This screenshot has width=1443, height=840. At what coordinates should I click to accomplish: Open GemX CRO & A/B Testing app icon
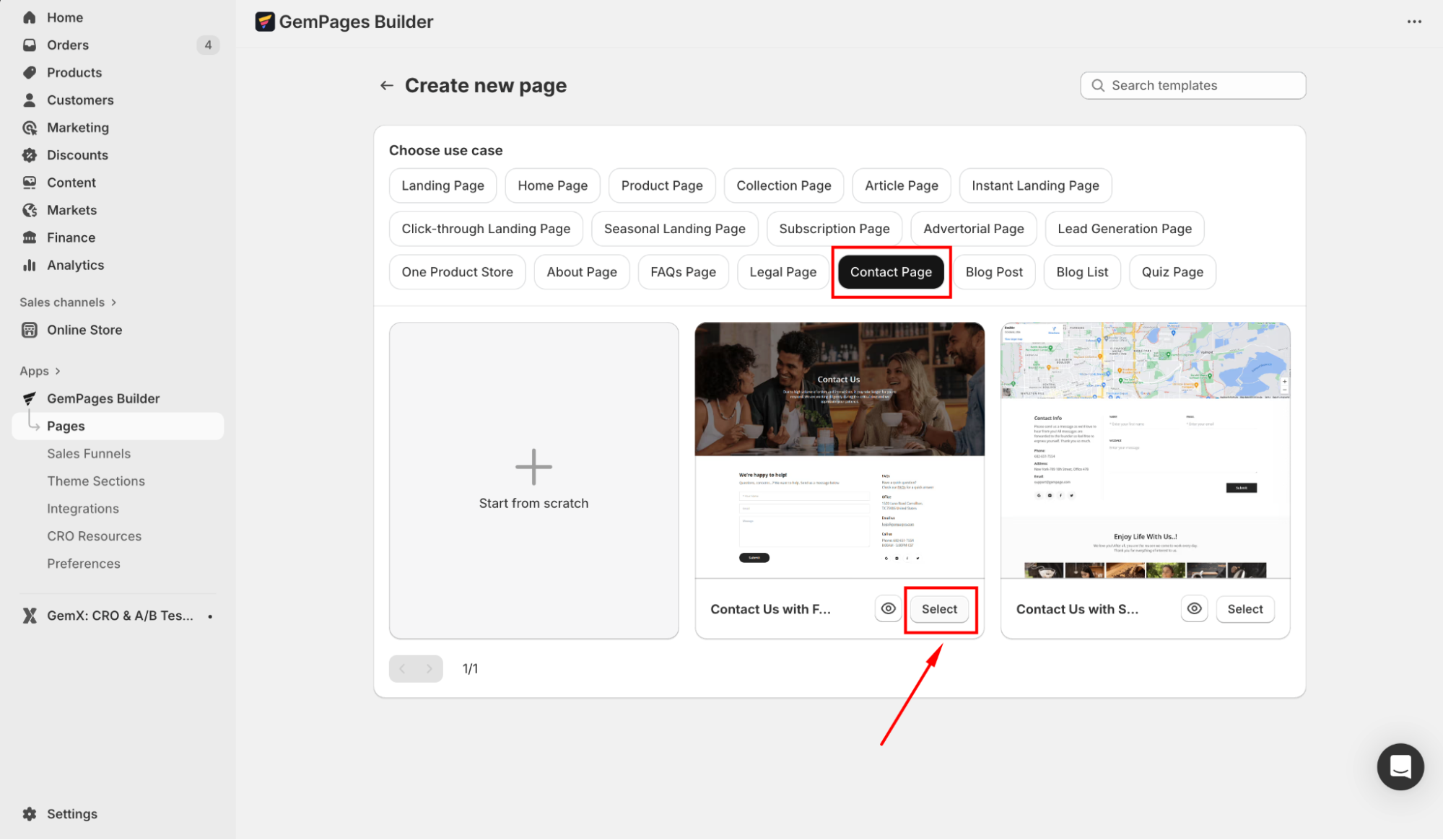[x=30, y=616]
